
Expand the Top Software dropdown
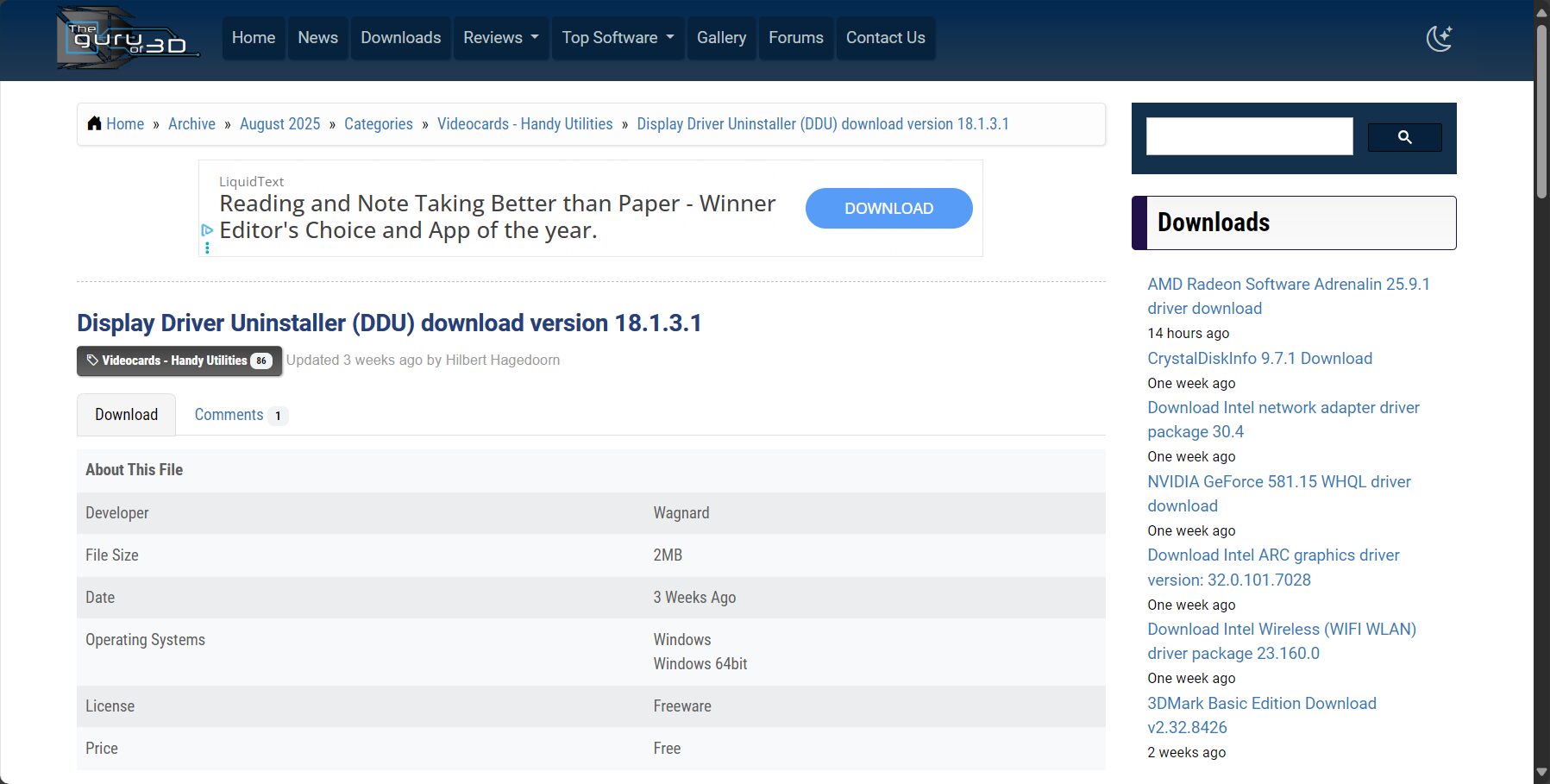(x=617, y=38)
